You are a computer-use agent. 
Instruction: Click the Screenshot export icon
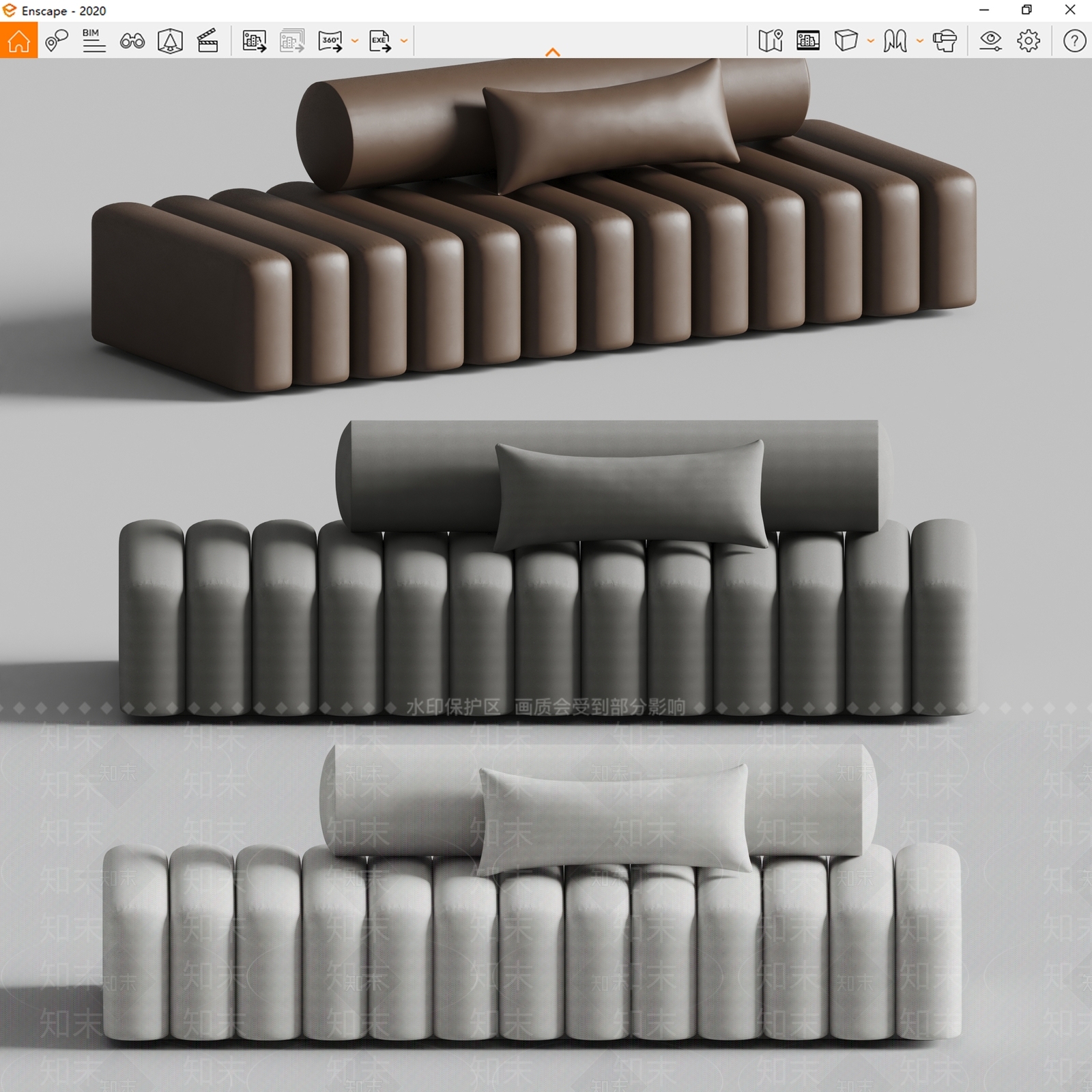255,41
